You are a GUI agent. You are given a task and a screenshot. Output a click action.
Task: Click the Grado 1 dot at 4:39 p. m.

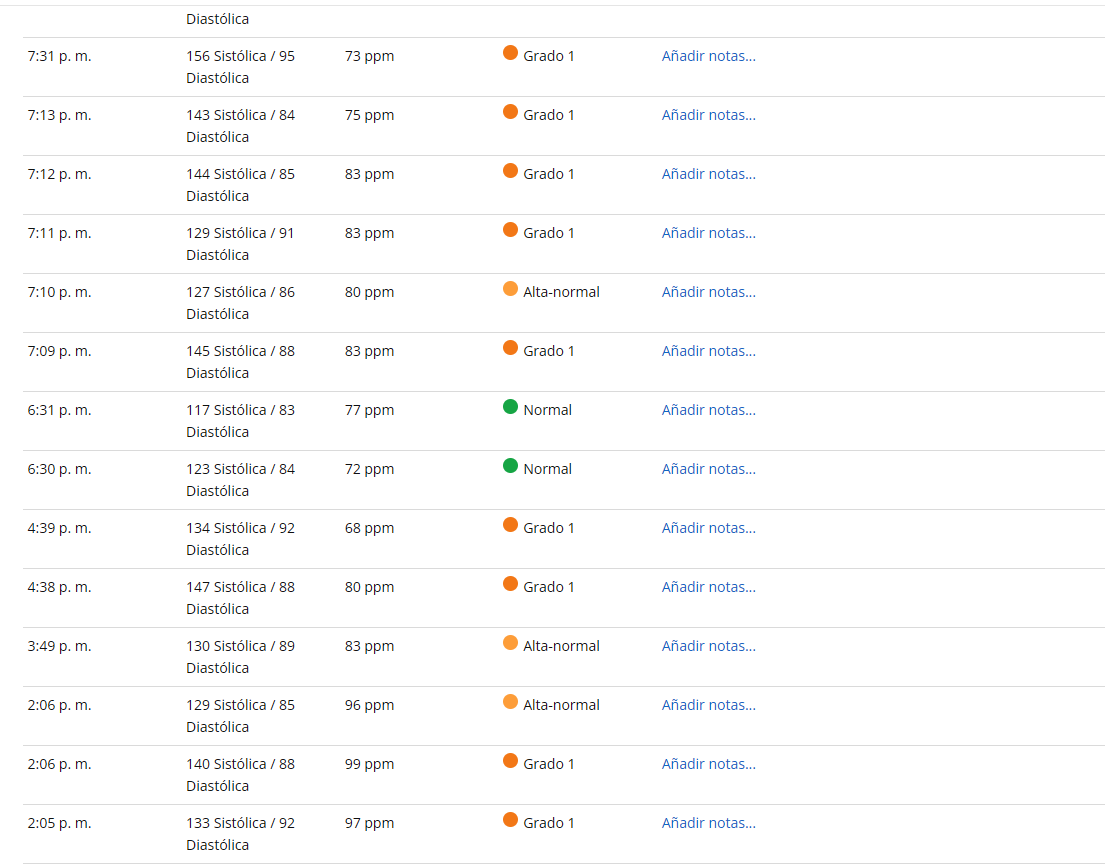point(510,525)
